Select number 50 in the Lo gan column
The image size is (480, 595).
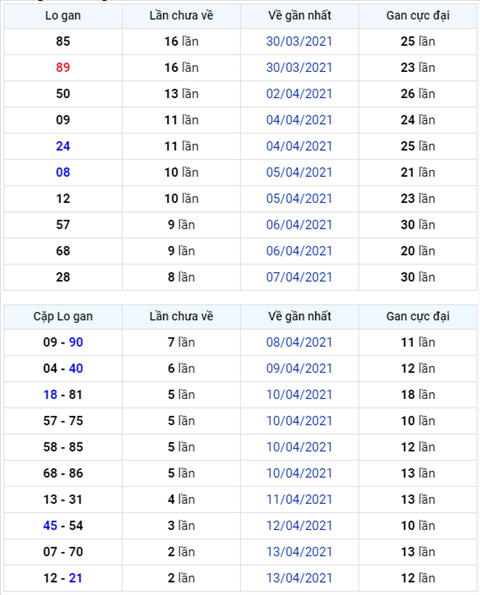pyautogui.click(x=63, y=94)
